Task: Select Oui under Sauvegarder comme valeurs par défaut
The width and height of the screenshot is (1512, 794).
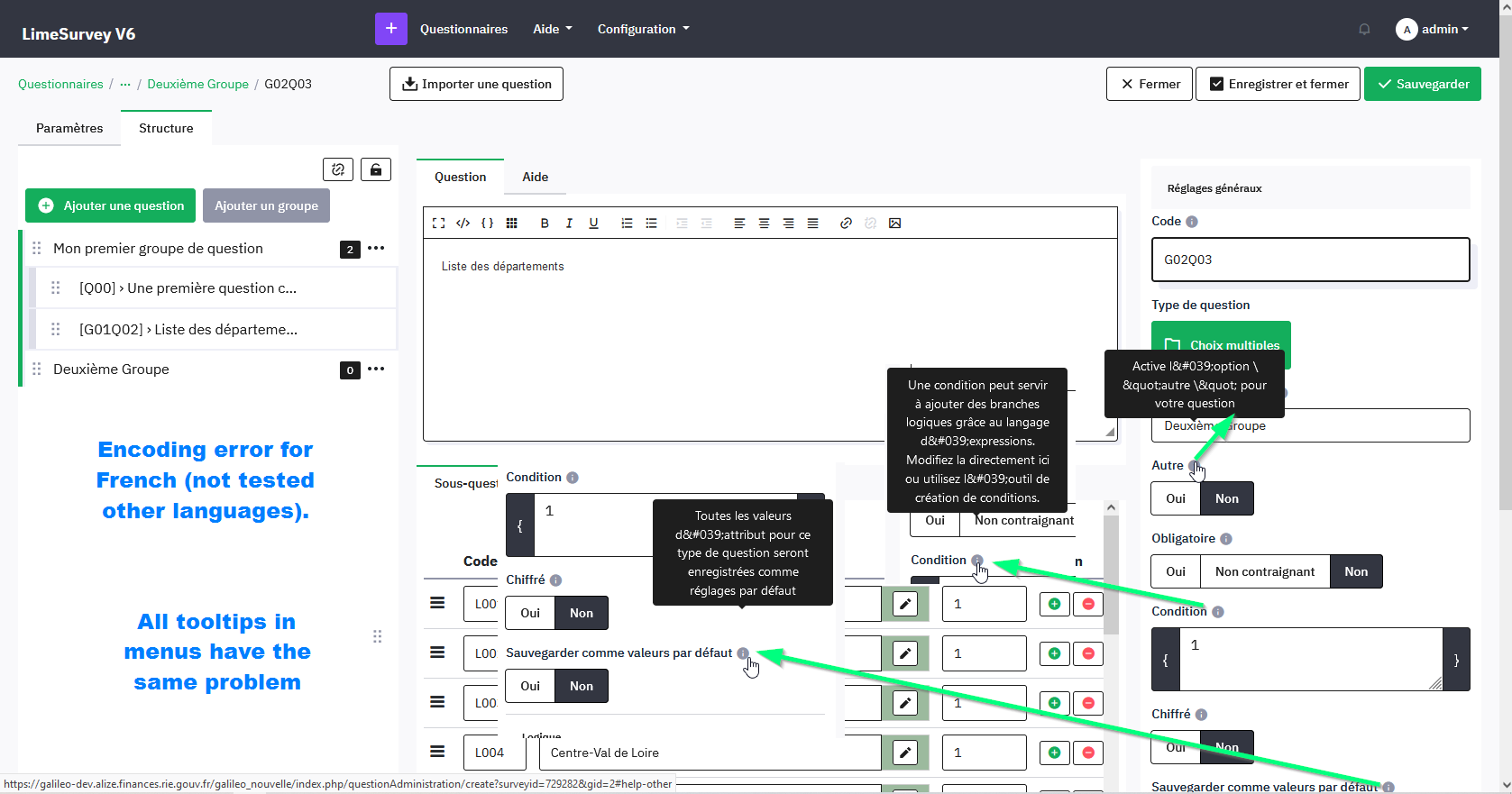Action: pos(530,686)
